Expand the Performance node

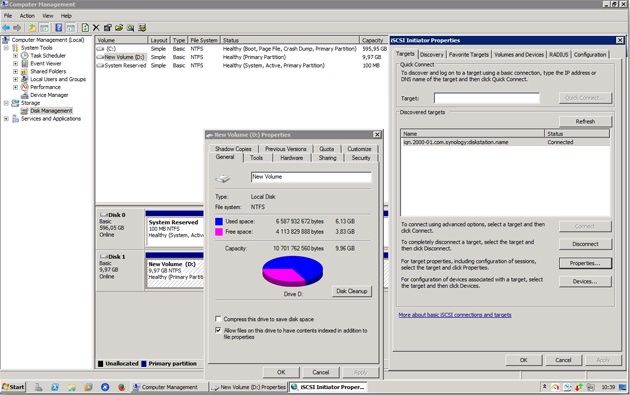(x=15, y=87)
